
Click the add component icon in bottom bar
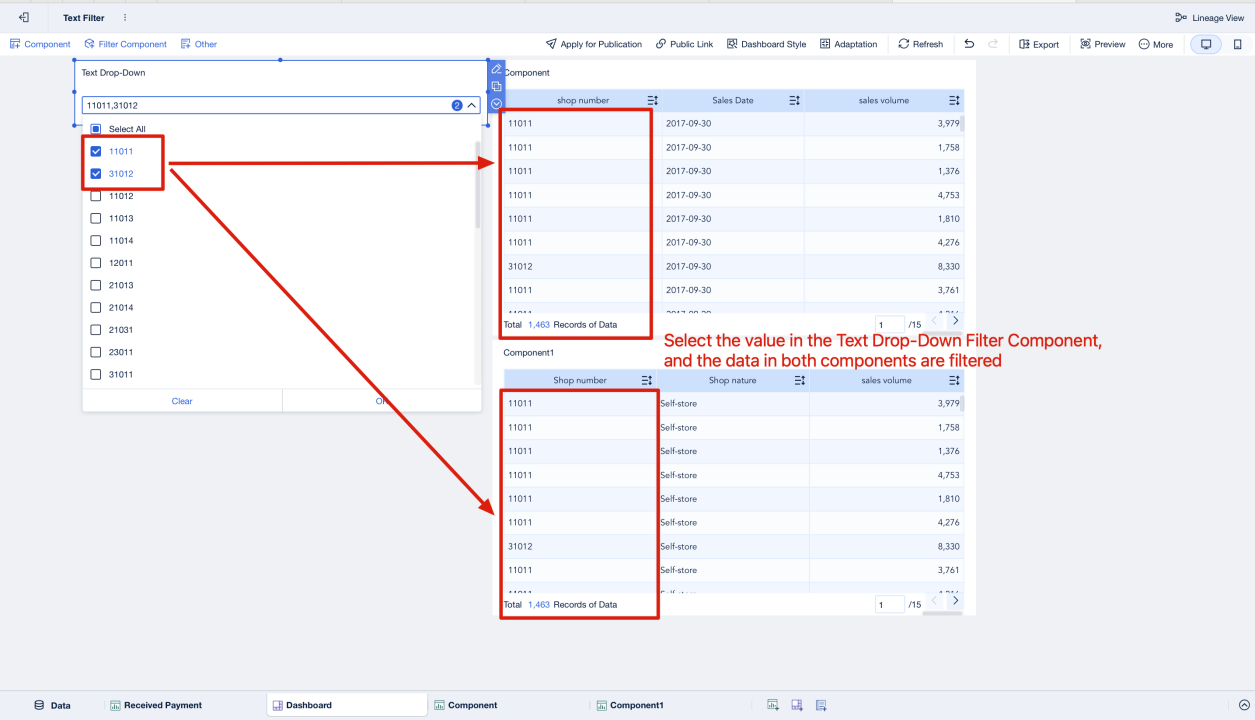pyautogui.click(x=773, y=705)
